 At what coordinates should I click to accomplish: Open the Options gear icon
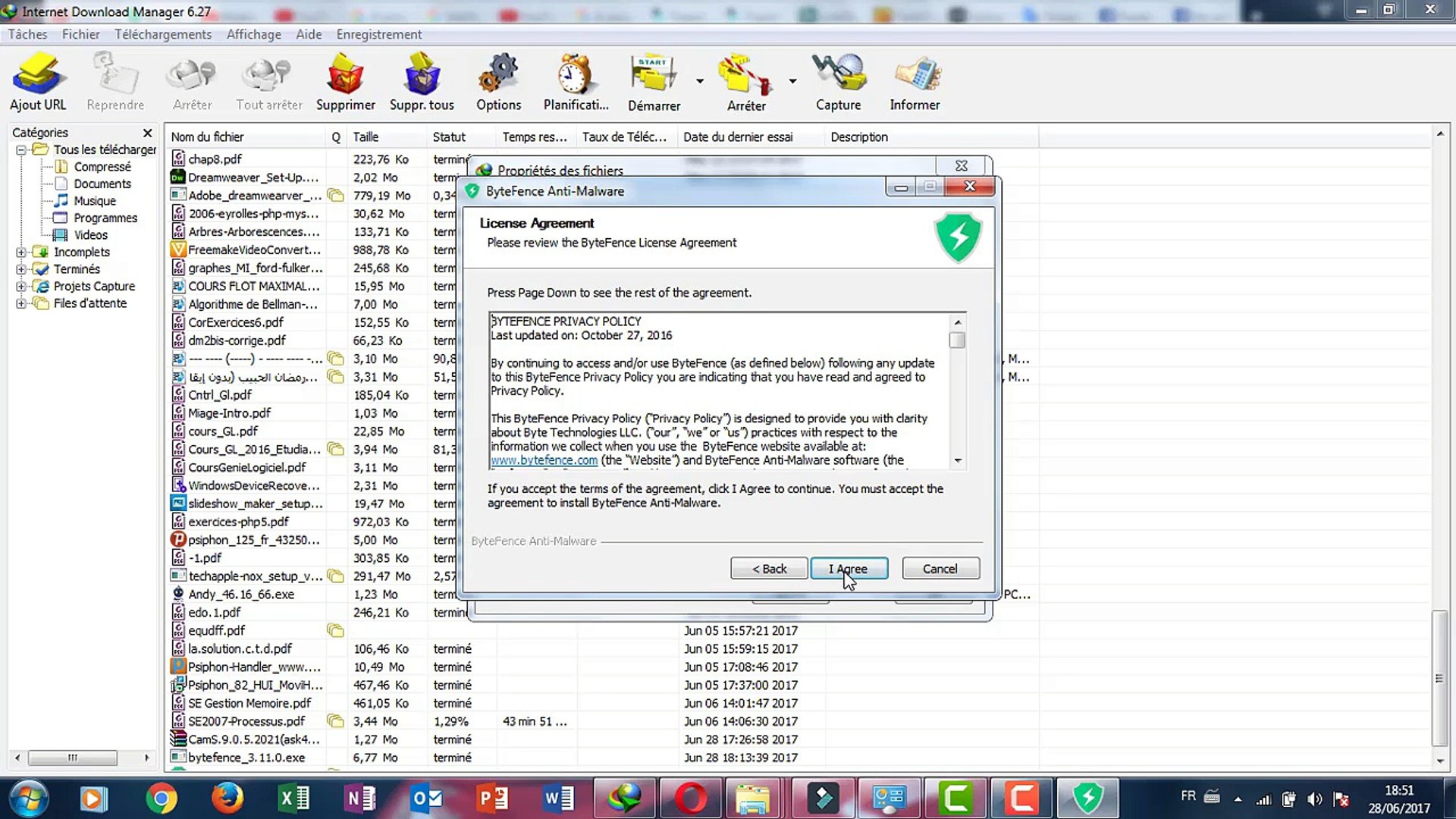pos(498,82)
